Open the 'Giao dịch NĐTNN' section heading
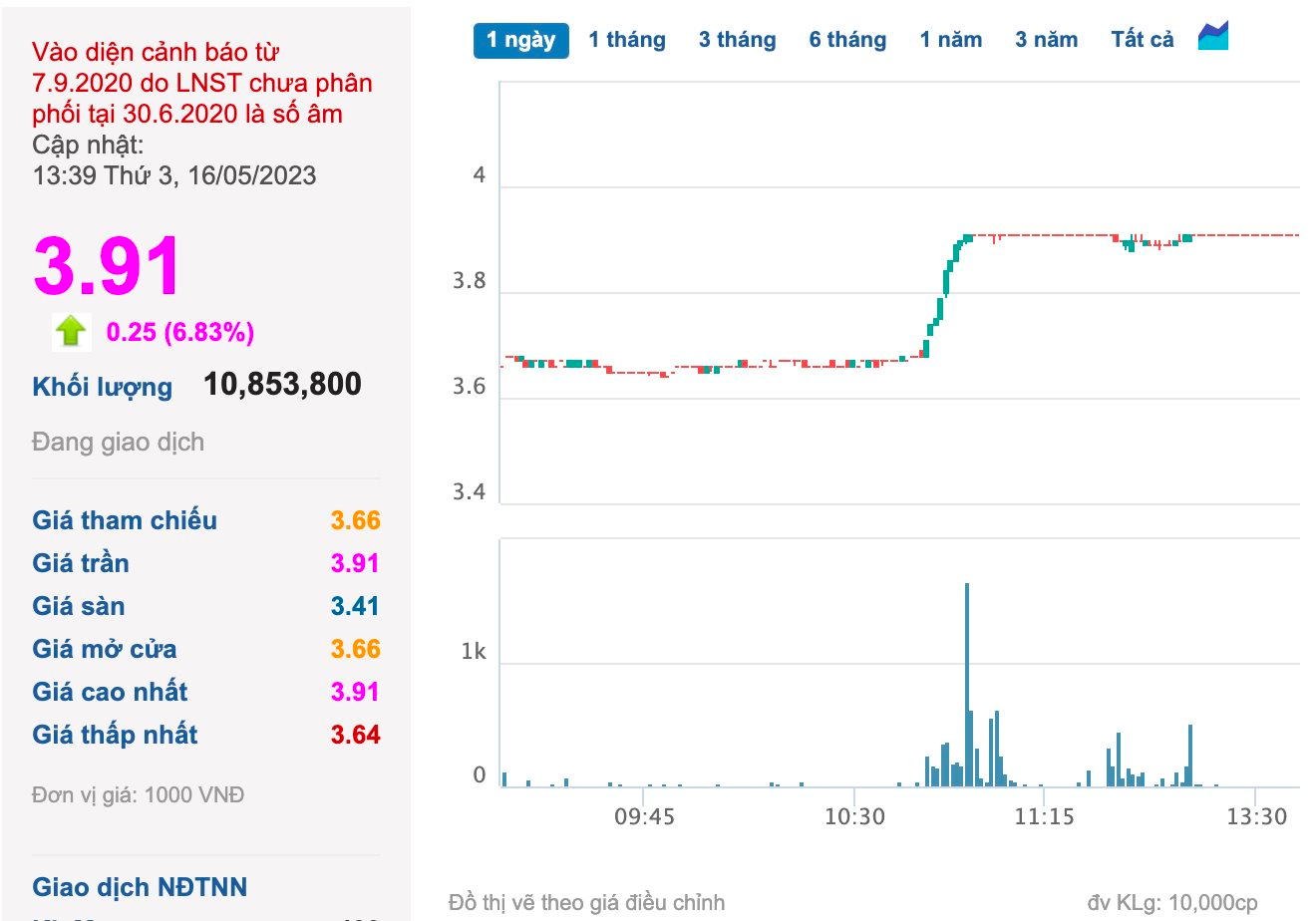 point(140,887)
